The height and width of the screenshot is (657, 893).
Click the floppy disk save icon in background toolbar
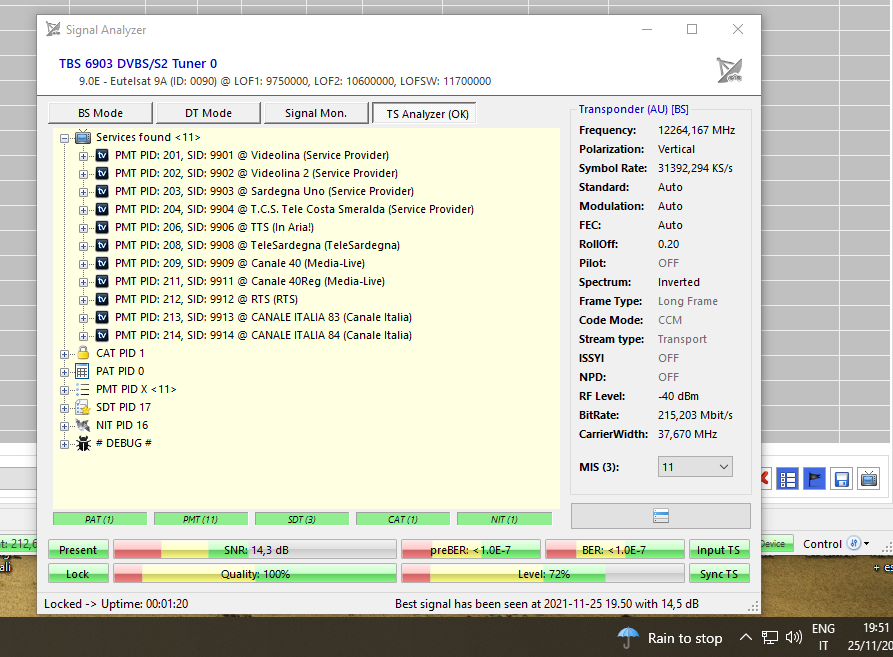tap(842, 479)
